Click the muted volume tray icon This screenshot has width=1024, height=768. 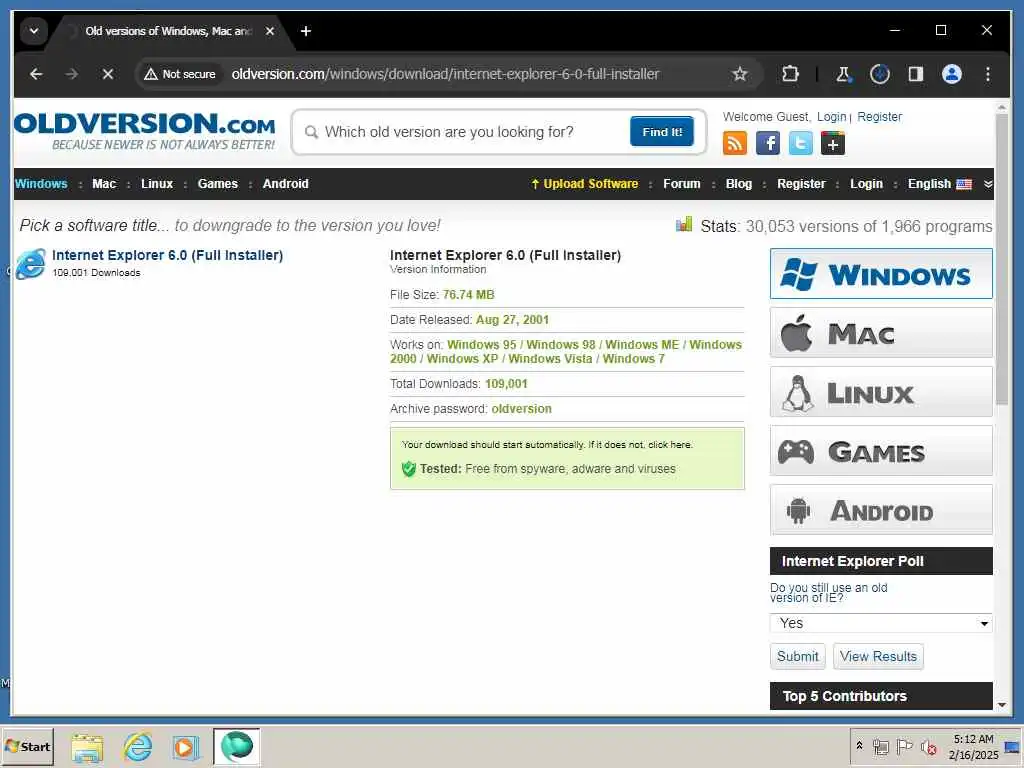pyautogui.click(x=928, y=746)
